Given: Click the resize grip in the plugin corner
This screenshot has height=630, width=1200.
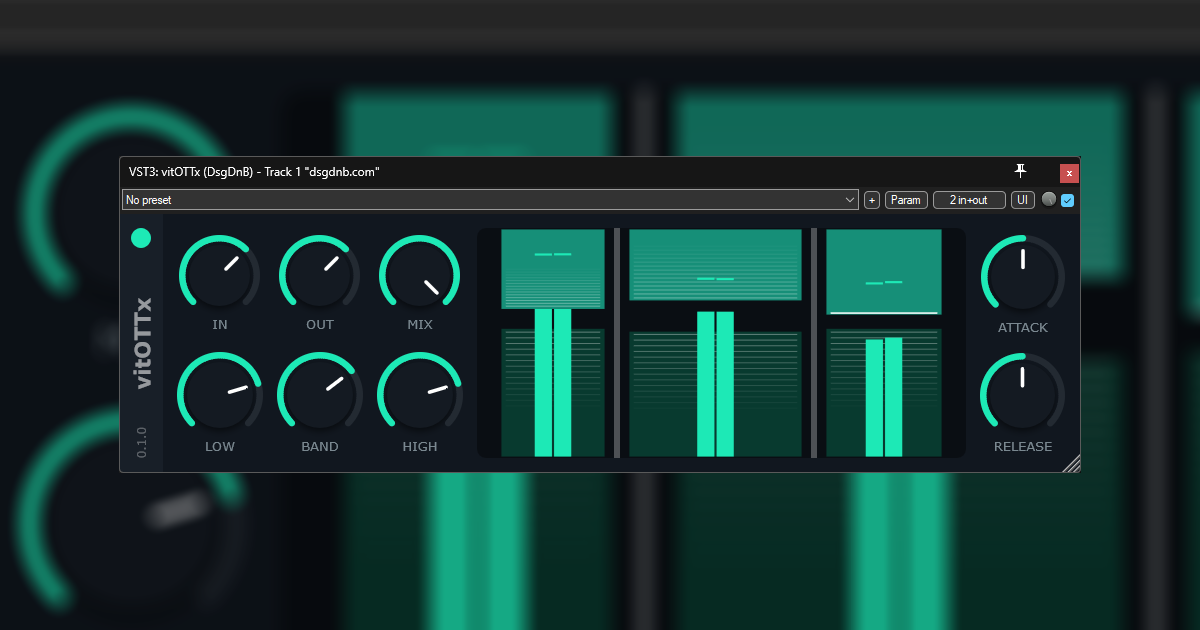Looking at the screenshot, I should 1071,462.
